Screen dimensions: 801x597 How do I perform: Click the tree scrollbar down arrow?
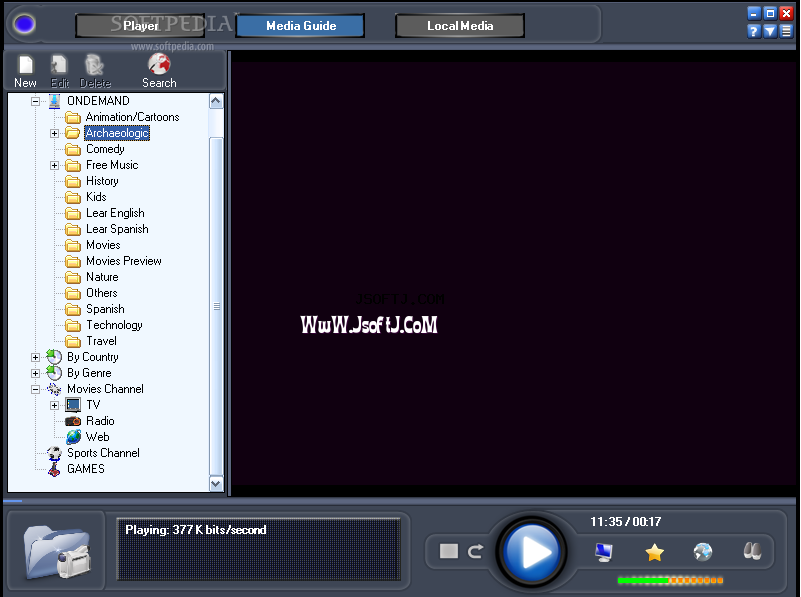pyautogui.click(x=216, y=484)
